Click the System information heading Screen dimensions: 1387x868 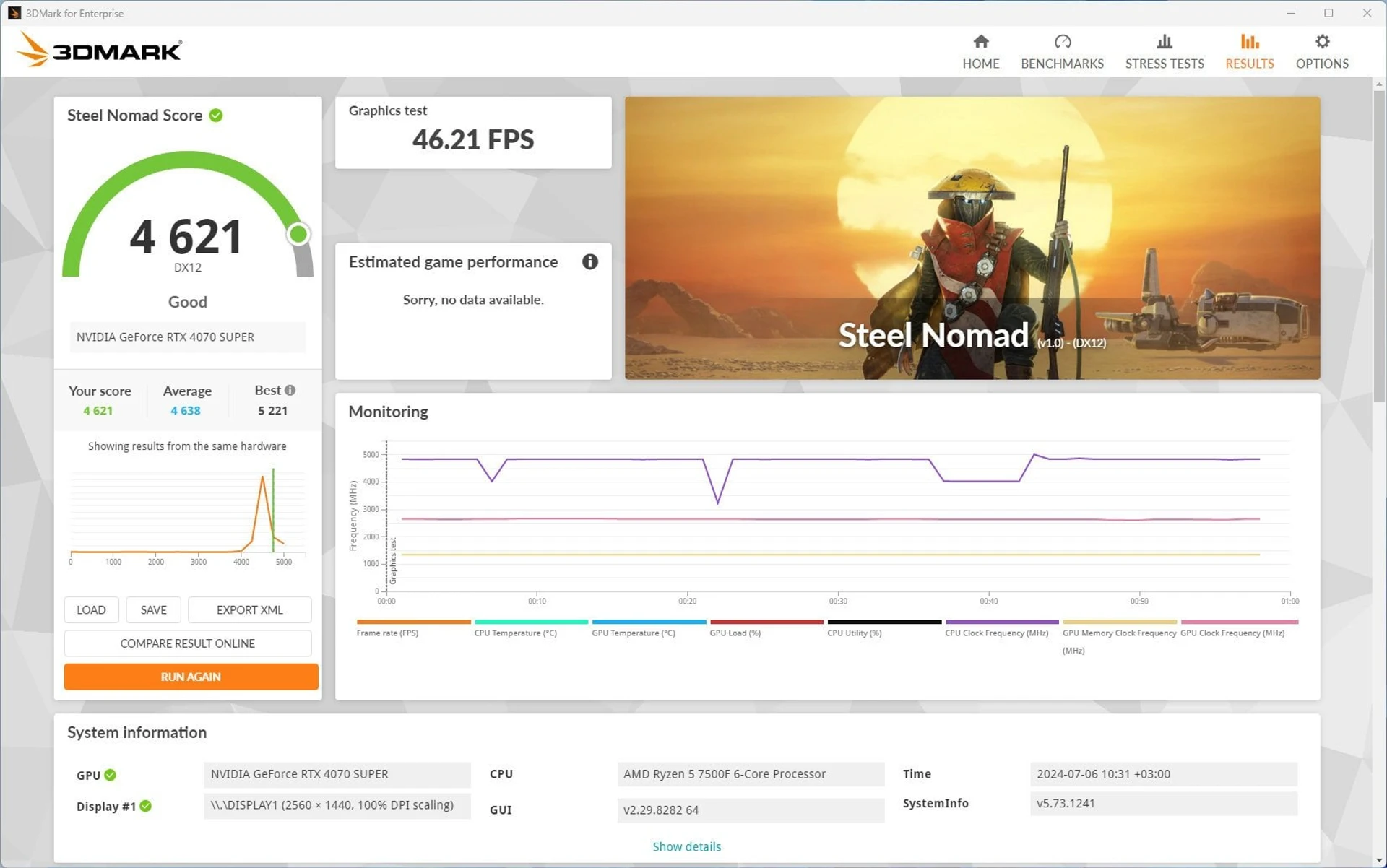click(x=137, y=732)
